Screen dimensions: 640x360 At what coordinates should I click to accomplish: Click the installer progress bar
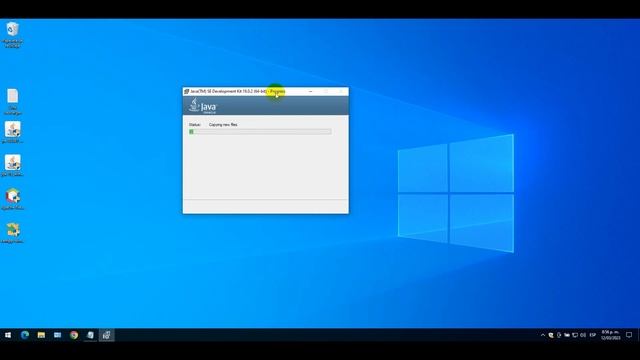point(260,131)
